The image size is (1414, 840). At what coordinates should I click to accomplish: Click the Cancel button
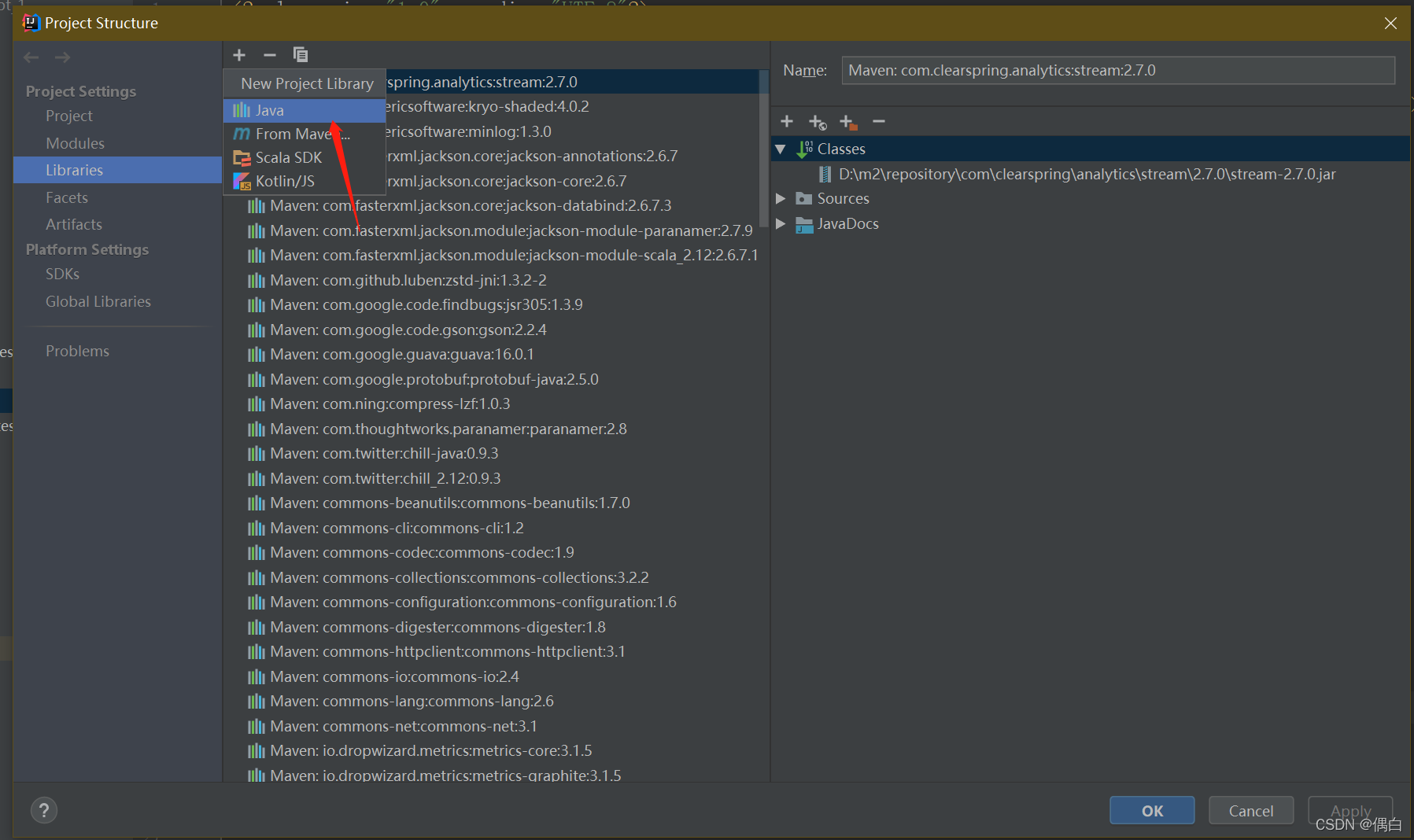pos(1251,810)
